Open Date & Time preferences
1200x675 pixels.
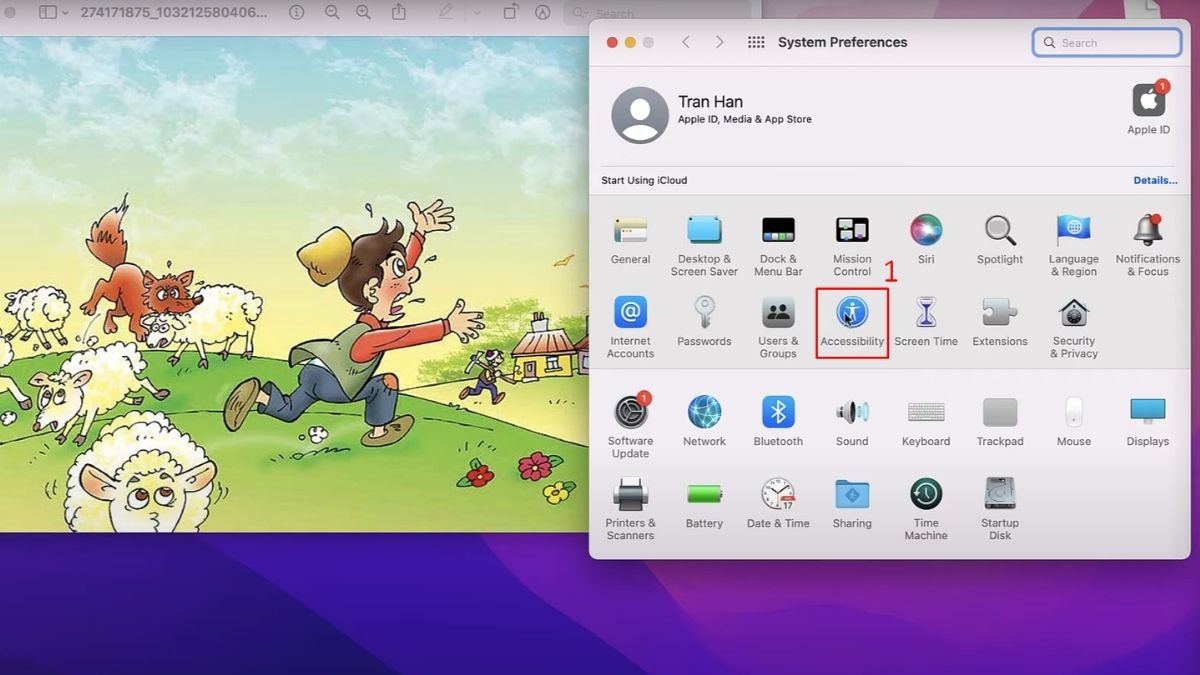pyautogui.click(x=778, y=504)
